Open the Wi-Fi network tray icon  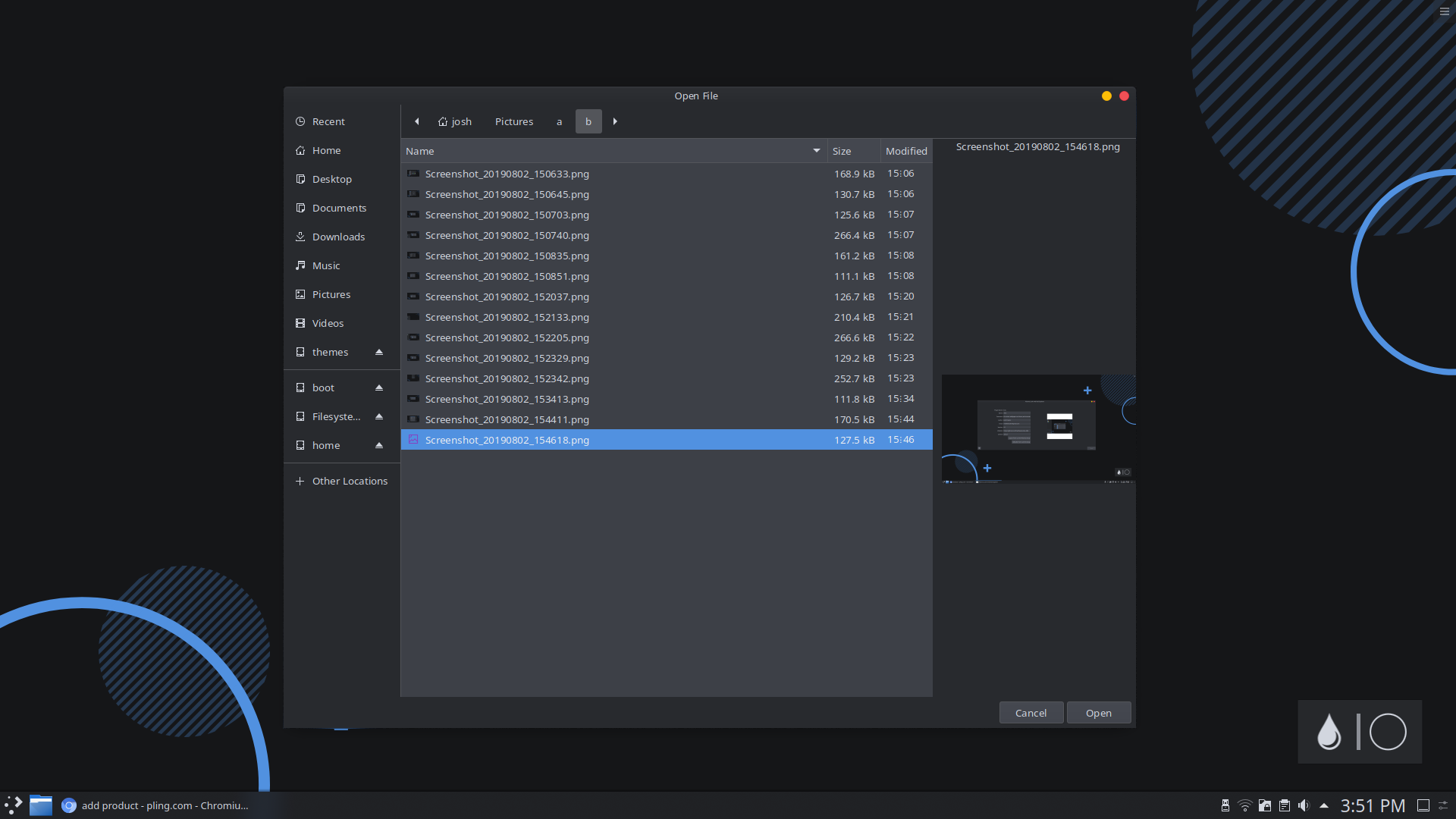[x=1244, y=805]
